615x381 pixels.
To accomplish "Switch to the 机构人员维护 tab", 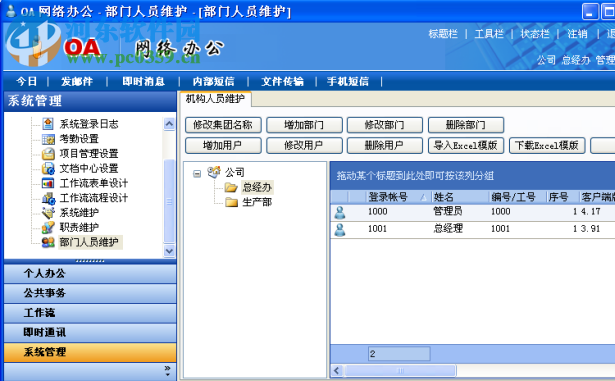I will [x=215, y=99].
